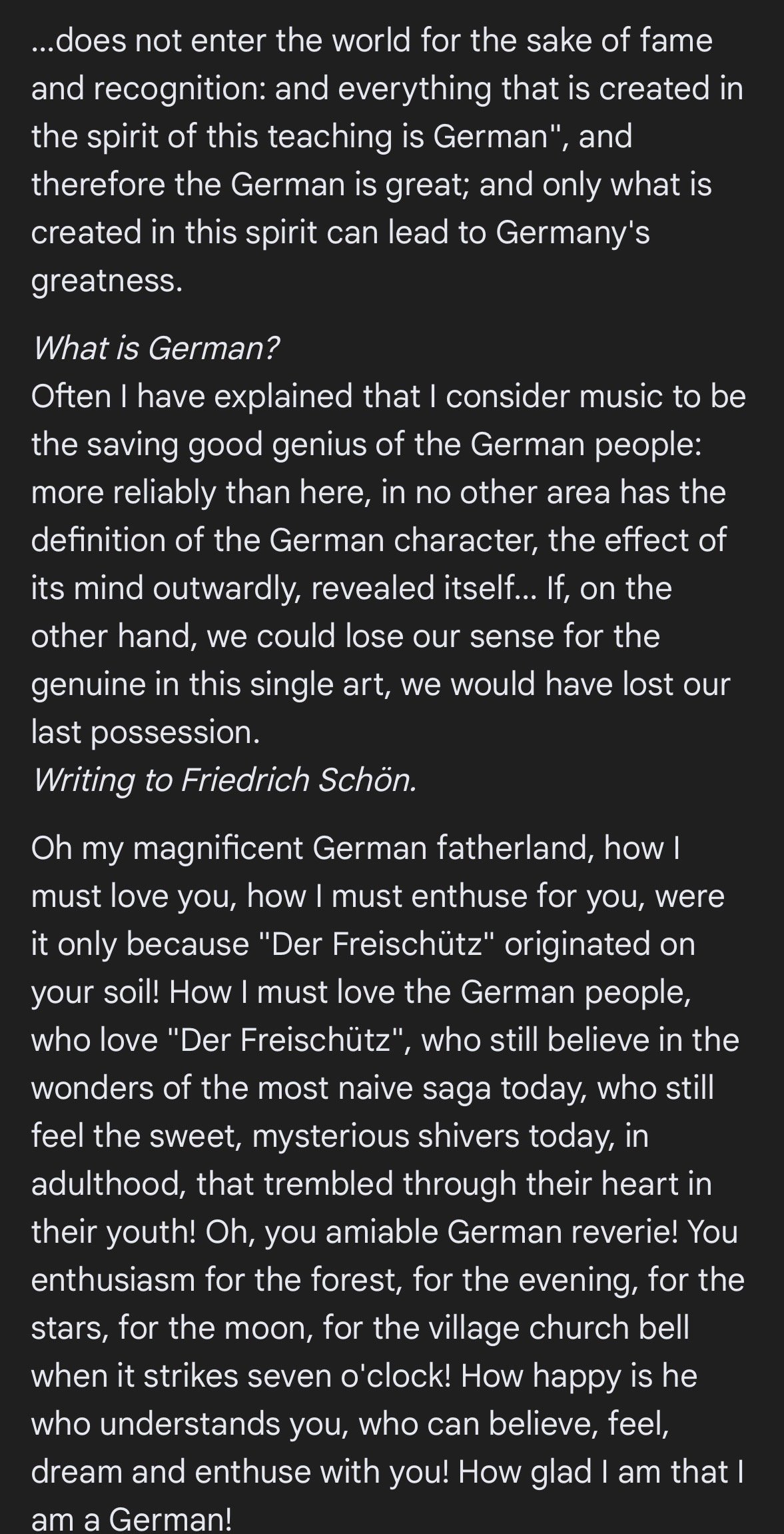The image size is (784, 1534).
Task: Click the phrase 'village church bell'
Action: [x=531, y=1327]
